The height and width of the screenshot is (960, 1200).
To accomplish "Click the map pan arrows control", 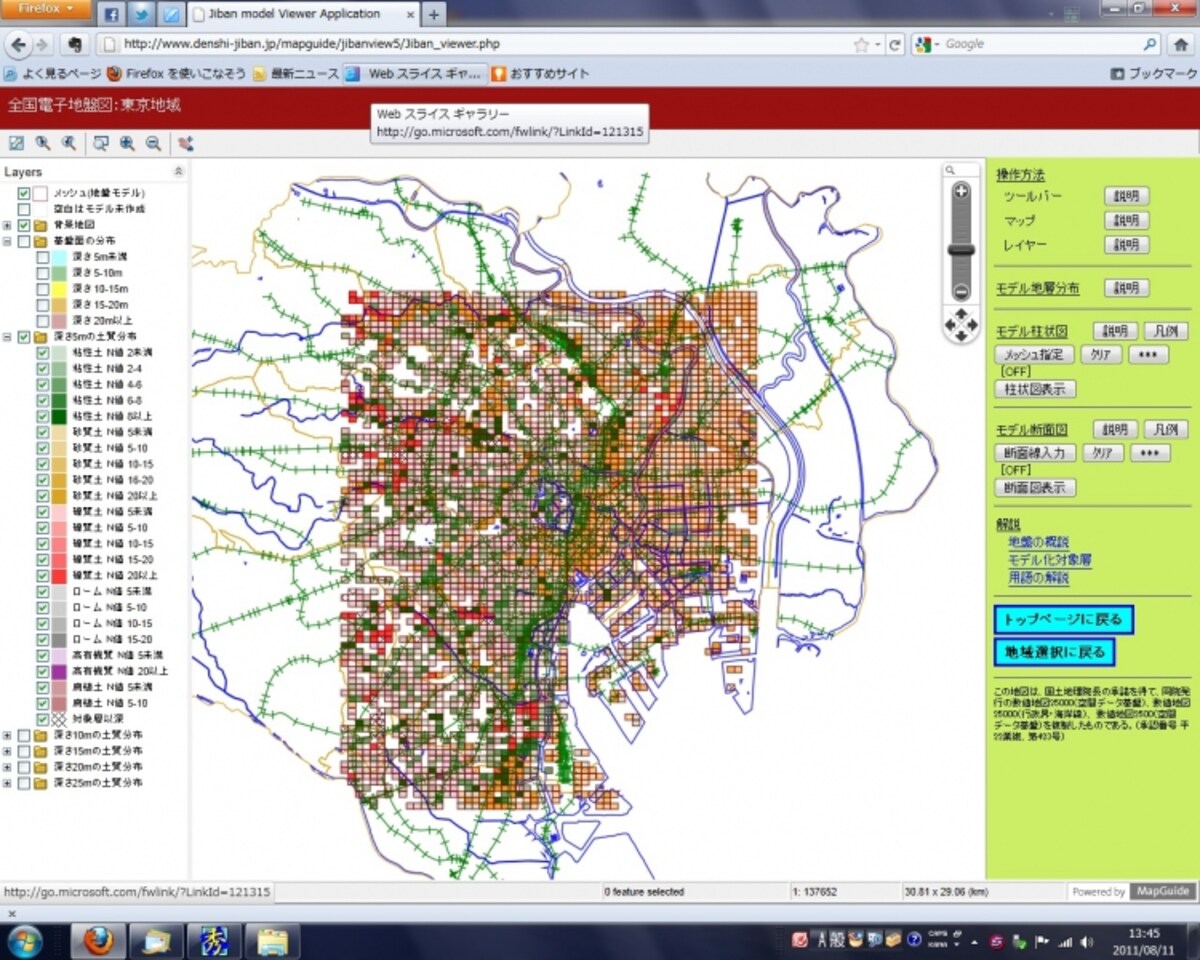I will tap(961, 325).
